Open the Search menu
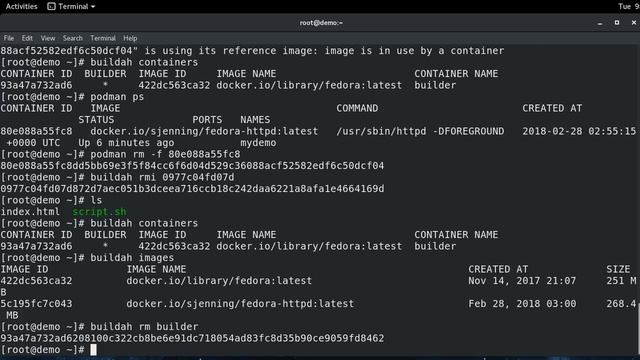 [x=73, y=38]
